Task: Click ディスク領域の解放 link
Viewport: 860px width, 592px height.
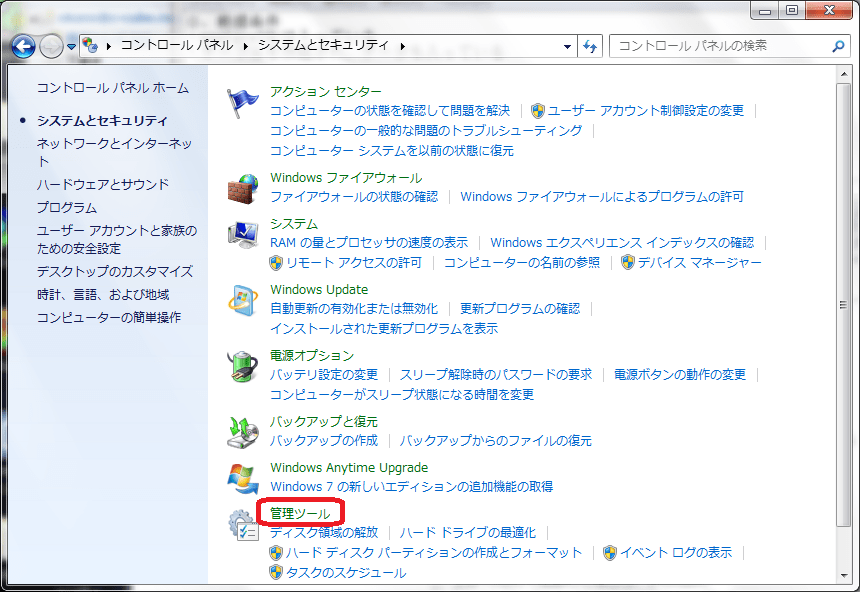Action: tap(324, 532)
